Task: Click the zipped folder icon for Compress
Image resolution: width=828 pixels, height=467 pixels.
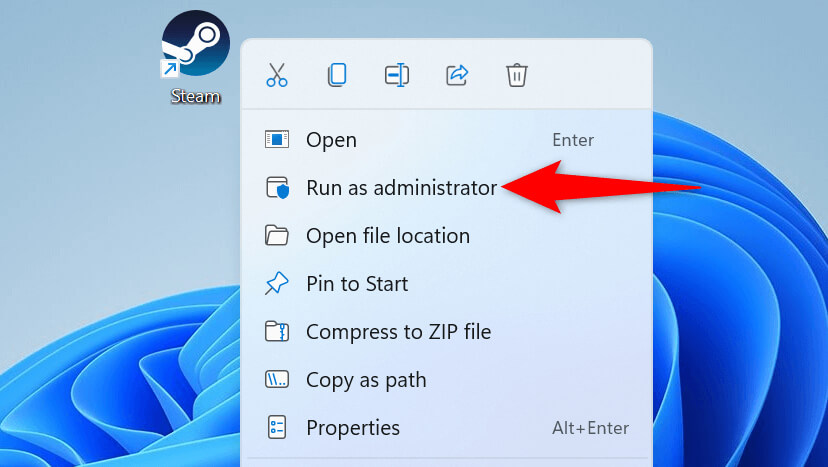Action: (x=277, y=332)
